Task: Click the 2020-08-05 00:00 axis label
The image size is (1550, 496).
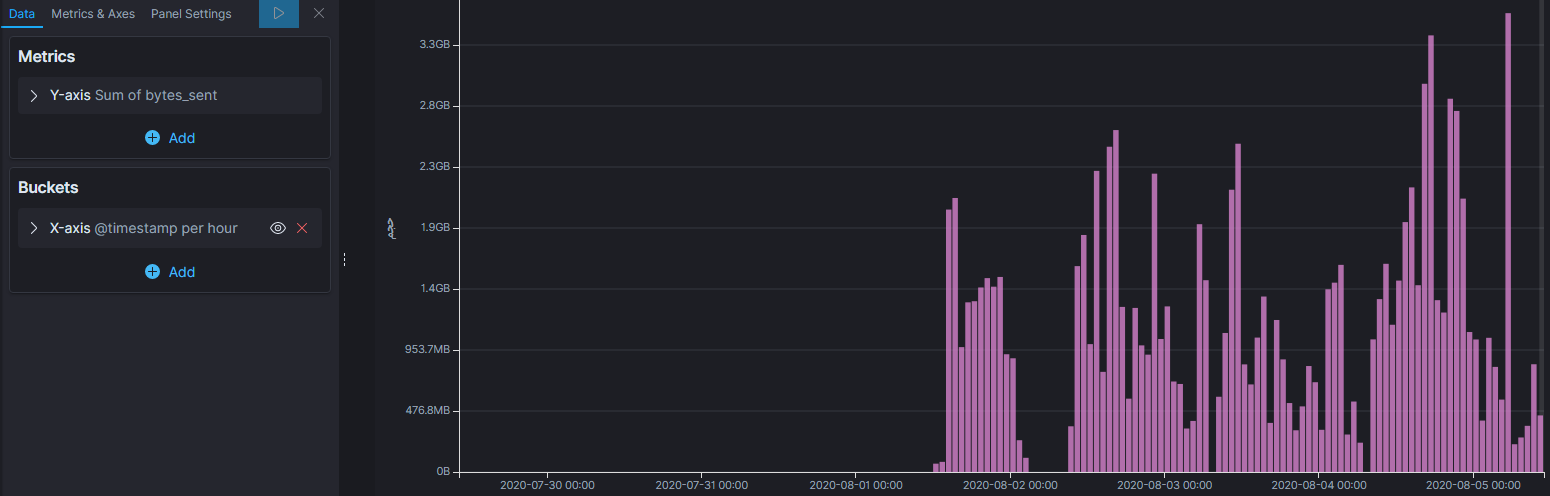Action: 1473,485
